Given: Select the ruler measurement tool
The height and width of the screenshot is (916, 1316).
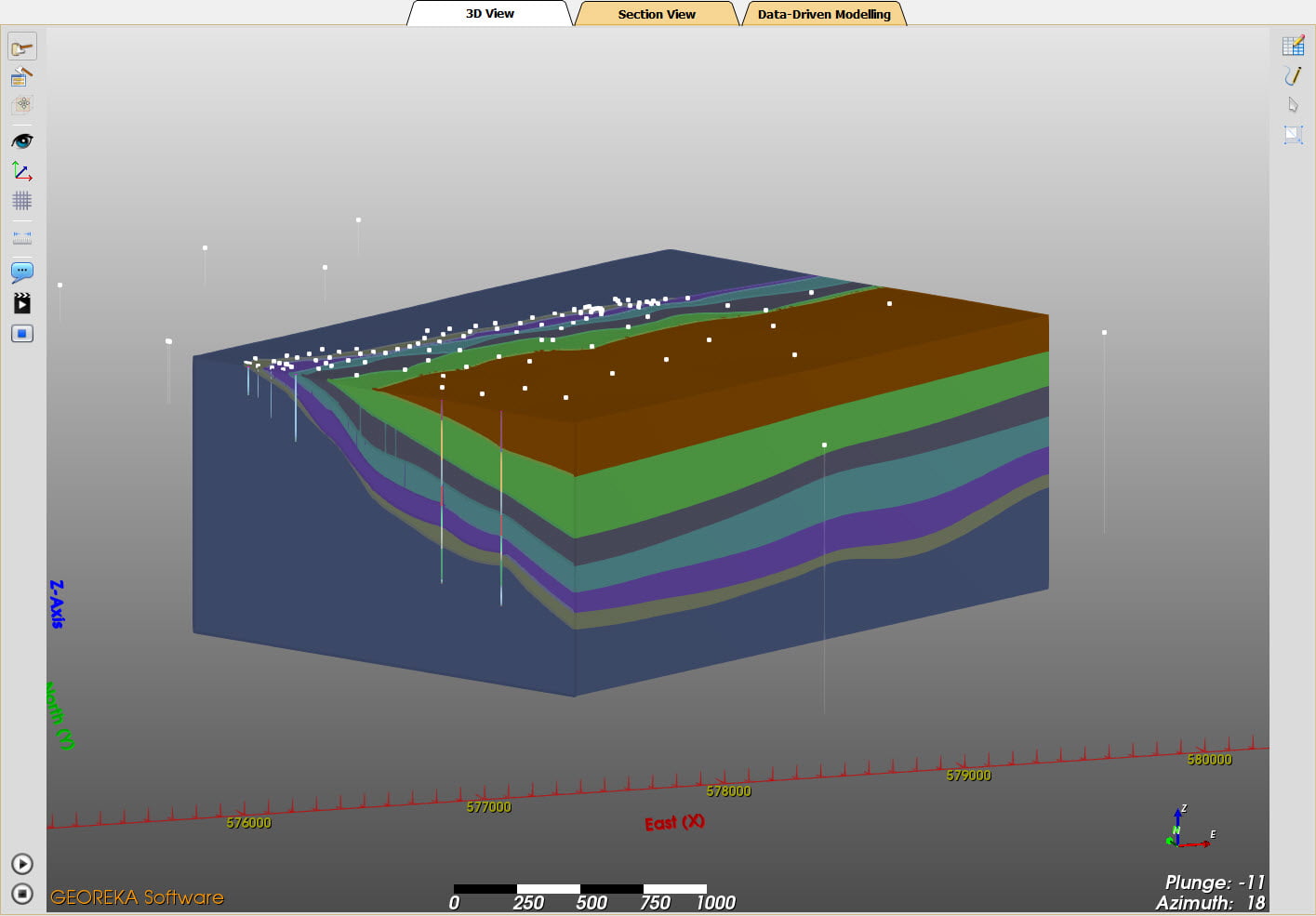Looking at the screenshot, I should 21,237.
